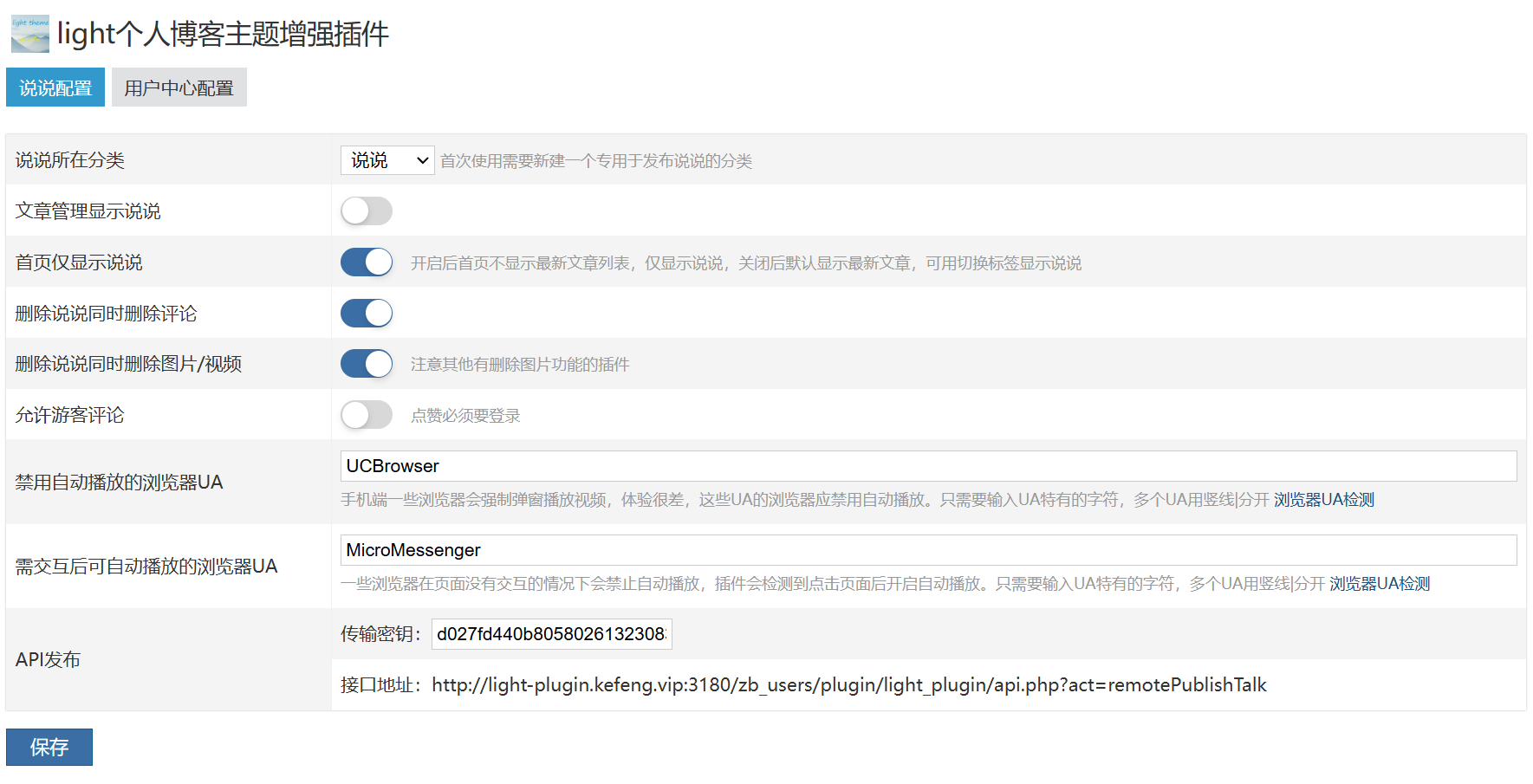
Task: Click the 删除说说同时删除评论 label
Action: [107, 314]
